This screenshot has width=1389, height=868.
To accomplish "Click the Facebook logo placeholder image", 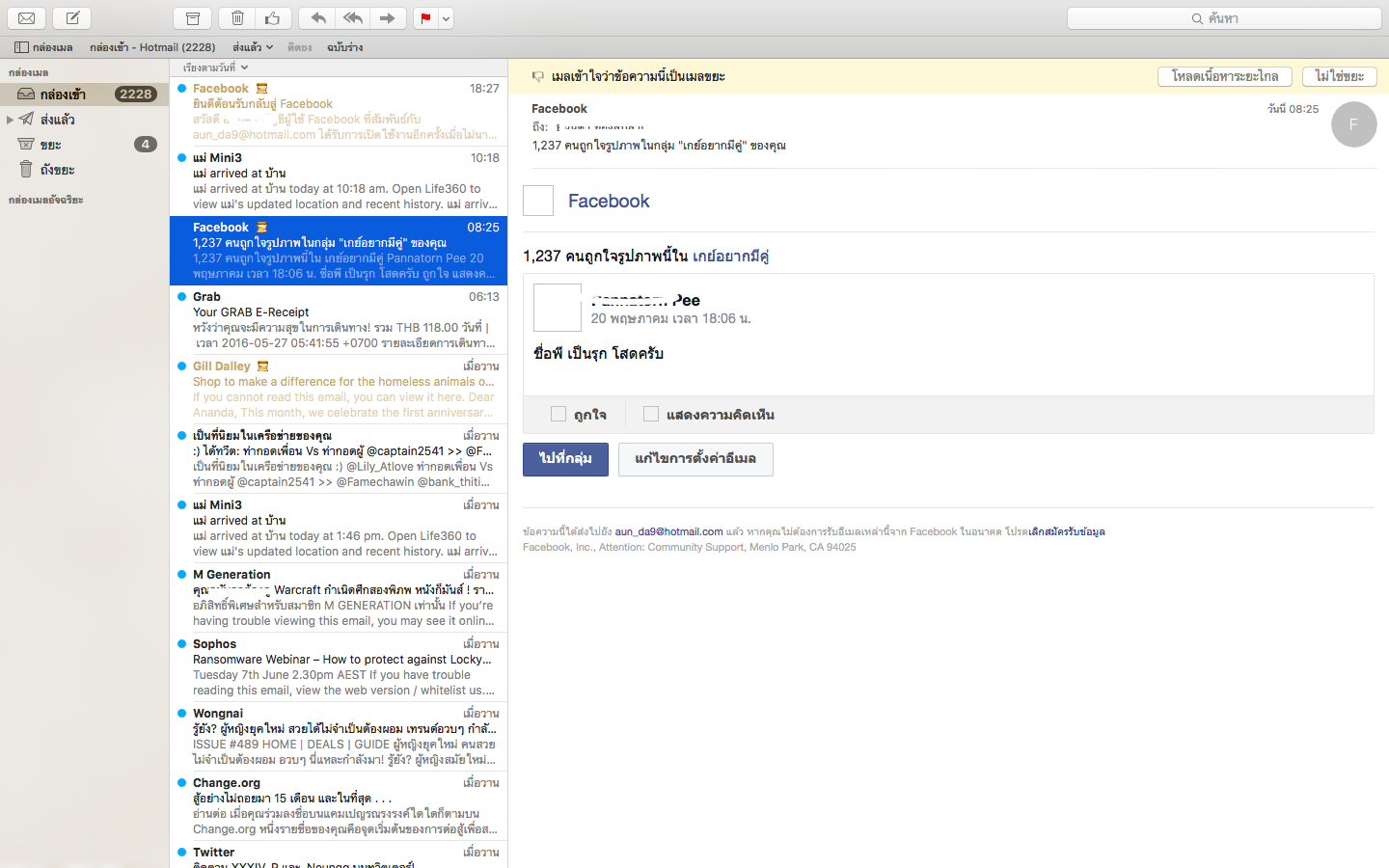I will point(538,201).
